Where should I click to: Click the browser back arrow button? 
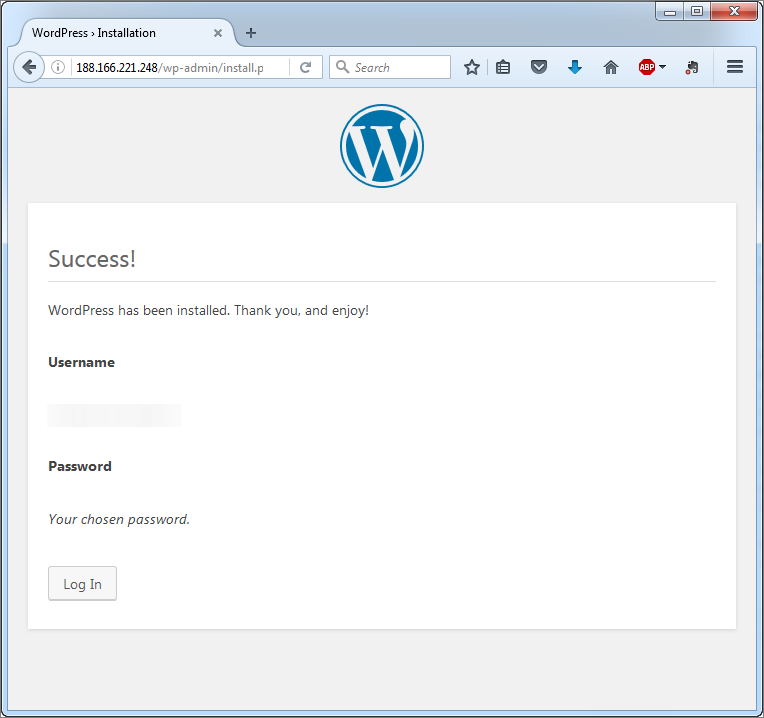(29, 67)
